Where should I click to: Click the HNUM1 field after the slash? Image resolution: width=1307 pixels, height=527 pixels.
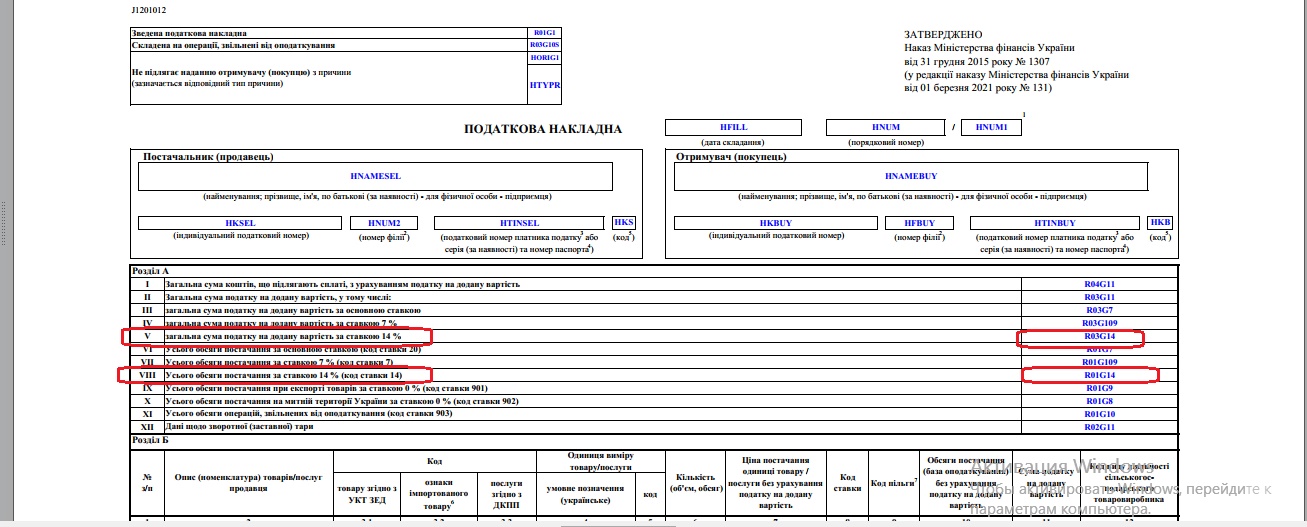tap(990, 127)
